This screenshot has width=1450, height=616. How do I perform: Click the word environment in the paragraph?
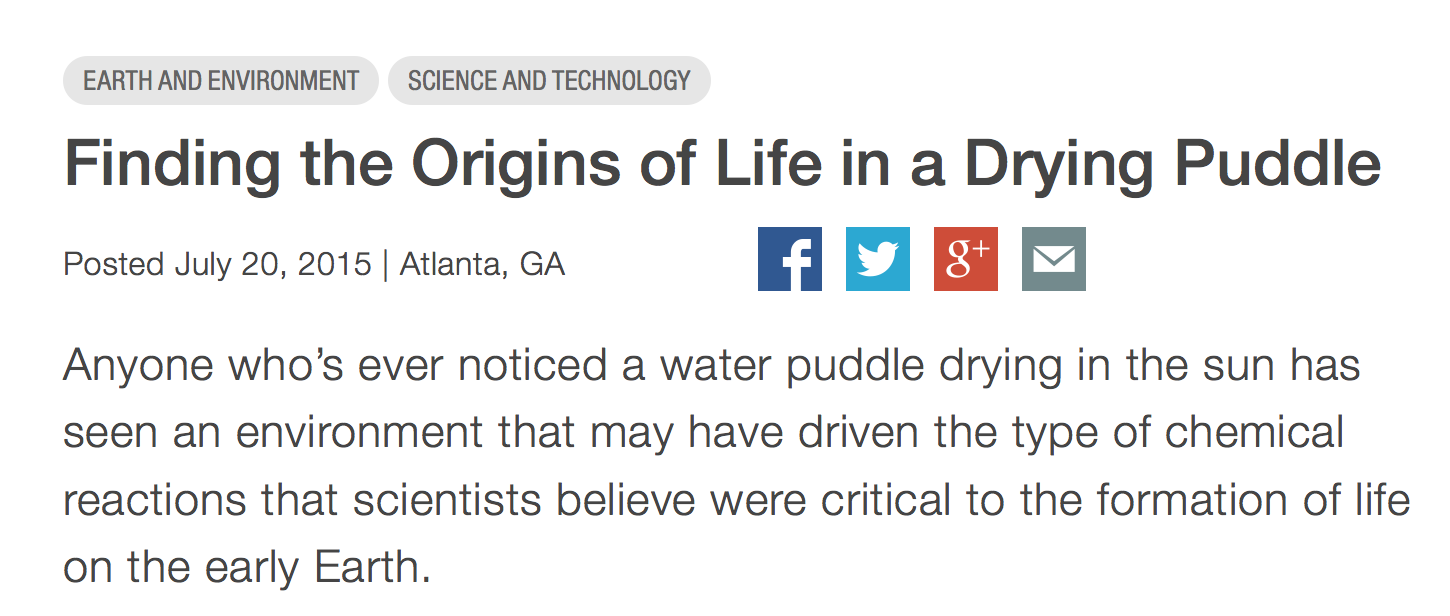pos(337,433)
